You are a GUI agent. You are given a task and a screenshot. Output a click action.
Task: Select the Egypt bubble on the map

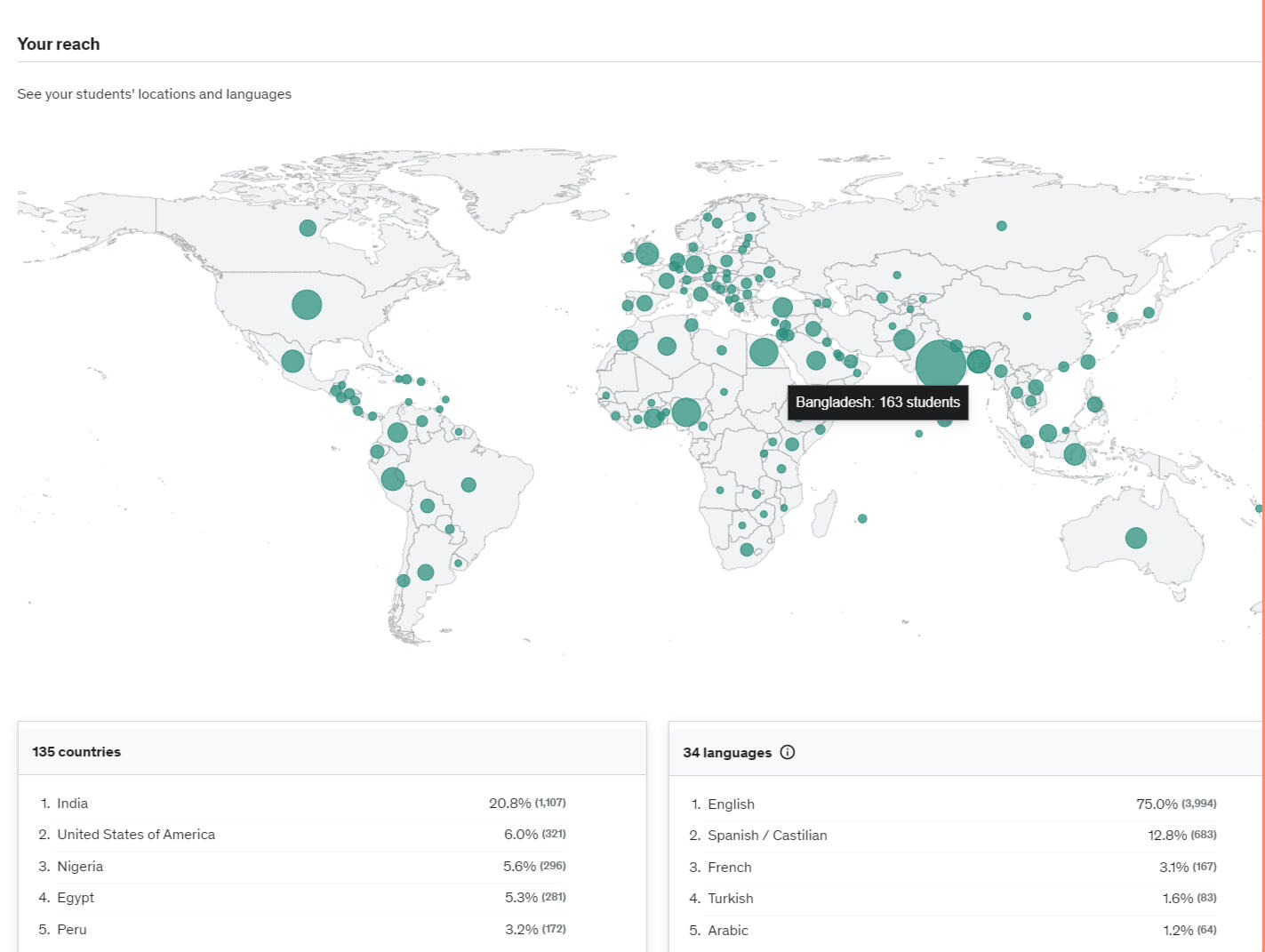[x=763, y=352]
